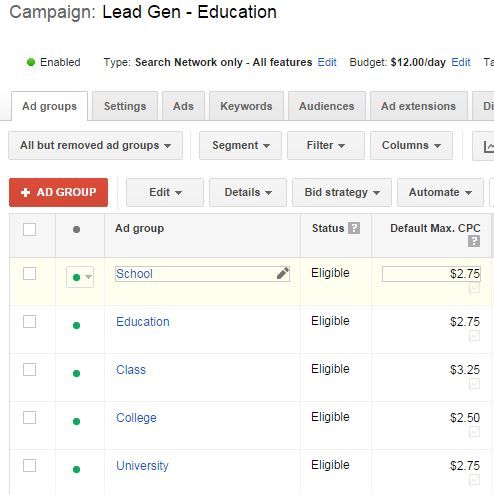Open the Edit dropdown menu in toolbar
This screenshot has height=495, width=494.
tap(165, 192)
